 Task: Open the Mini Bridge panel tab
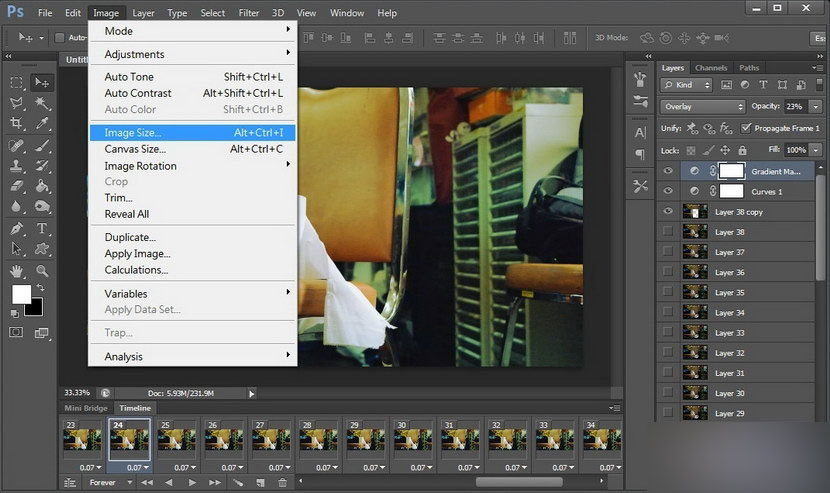(86, 408)
